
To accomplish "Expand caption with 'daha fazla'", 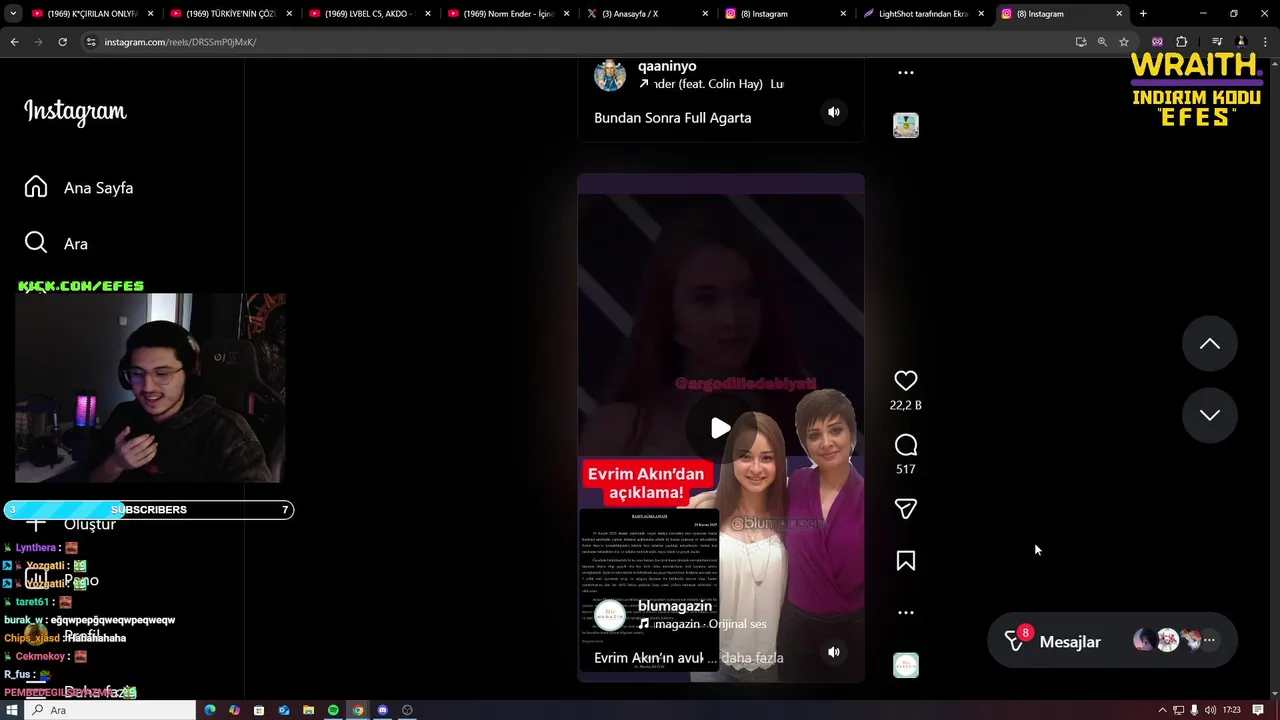I will [x=752, y=658].
